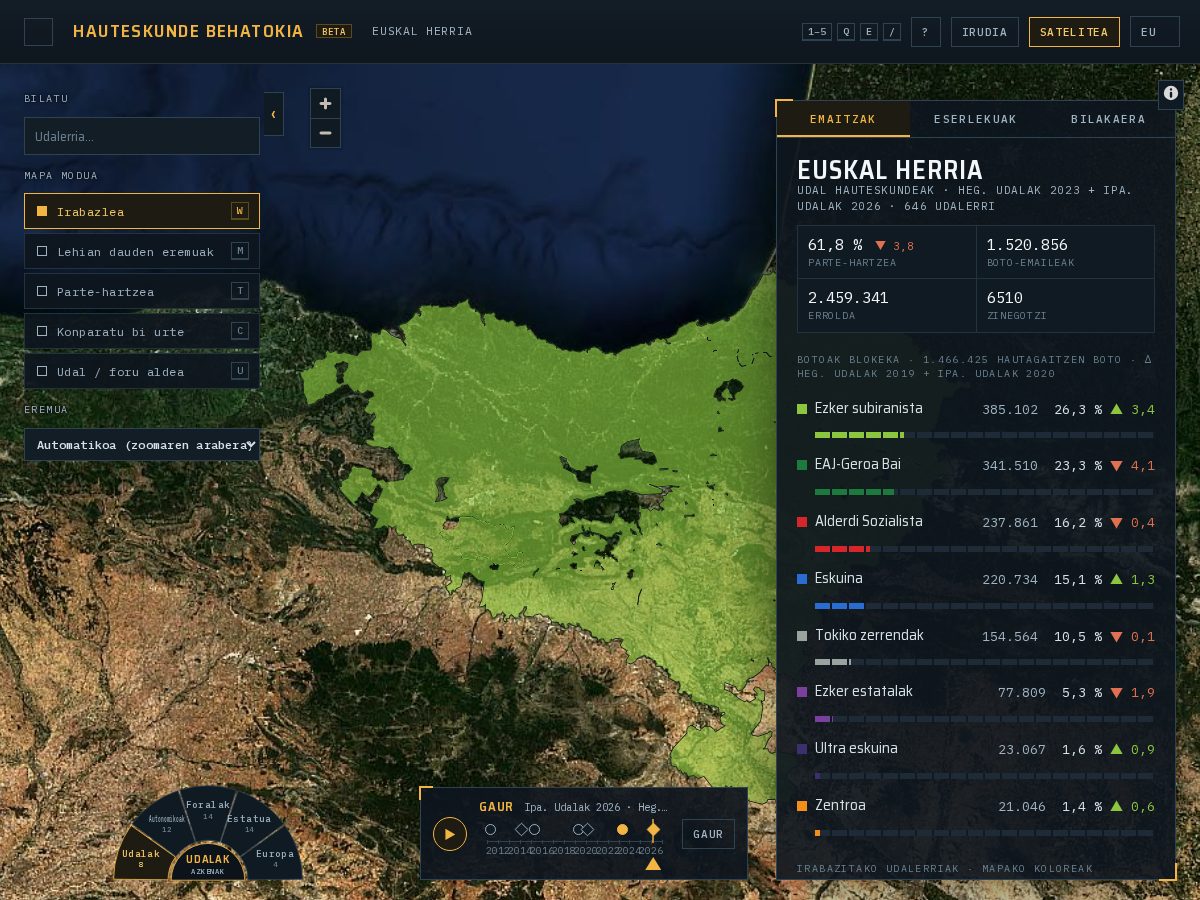Click the Udalak Azkenak dial center
The image size is (1200, 900).
208,863
